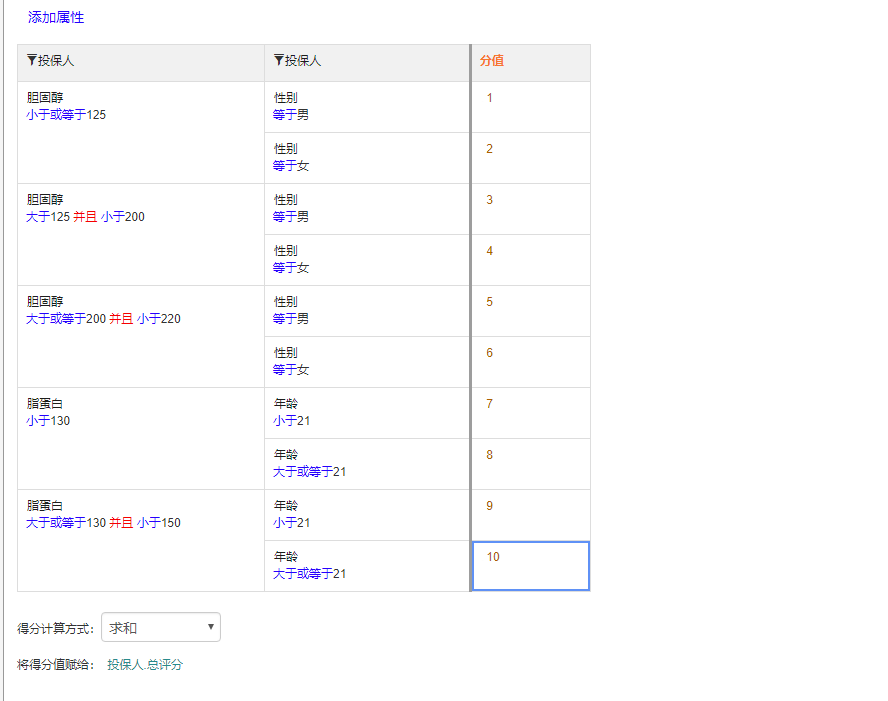Image resolution: width=888 pixels, height=701 pixels.
Task: Click the 投保人.总评分 assignment target
Action: 145,665
